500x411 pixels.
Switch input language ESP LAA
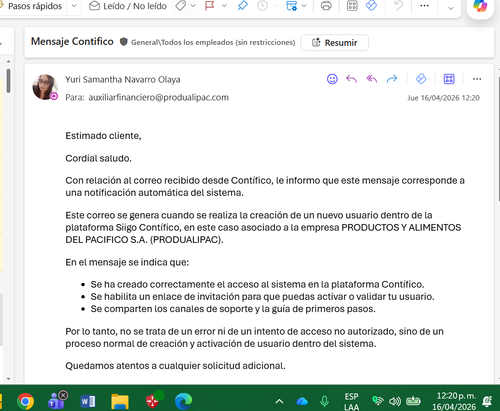coord(352,401)
